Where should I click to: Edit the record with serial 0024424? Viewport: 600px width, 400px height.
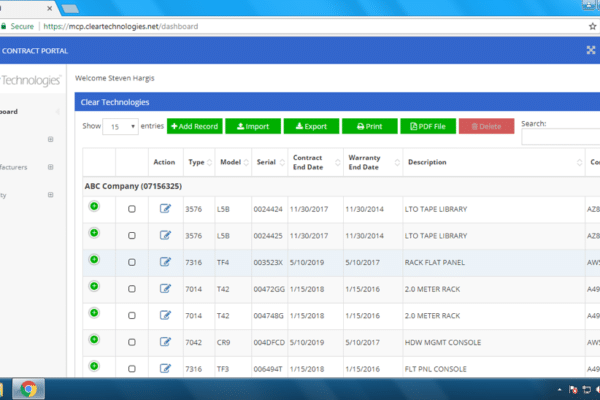point(165,208)
